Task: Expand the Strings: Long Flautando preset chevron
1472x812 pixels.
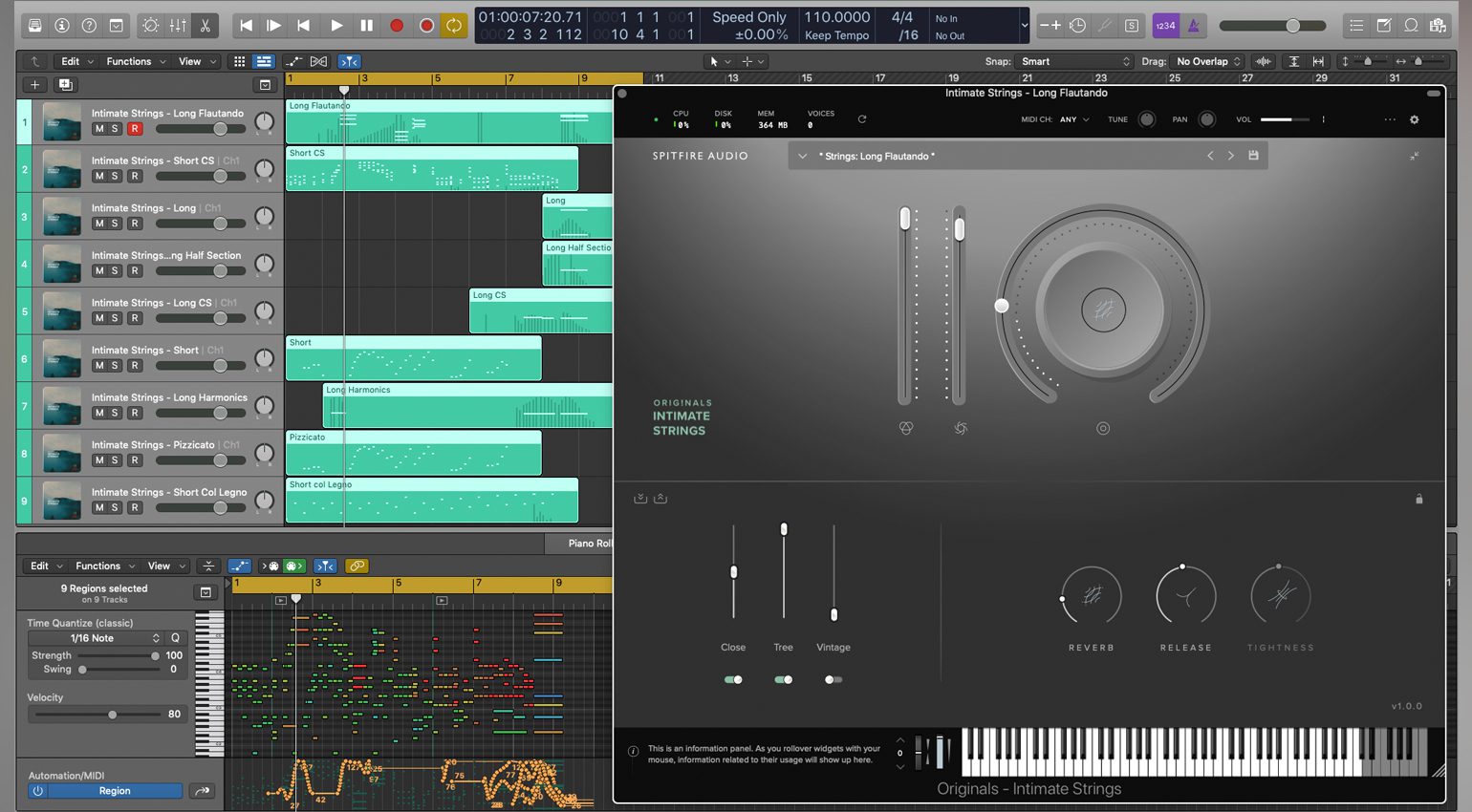Action: (802, 156)
